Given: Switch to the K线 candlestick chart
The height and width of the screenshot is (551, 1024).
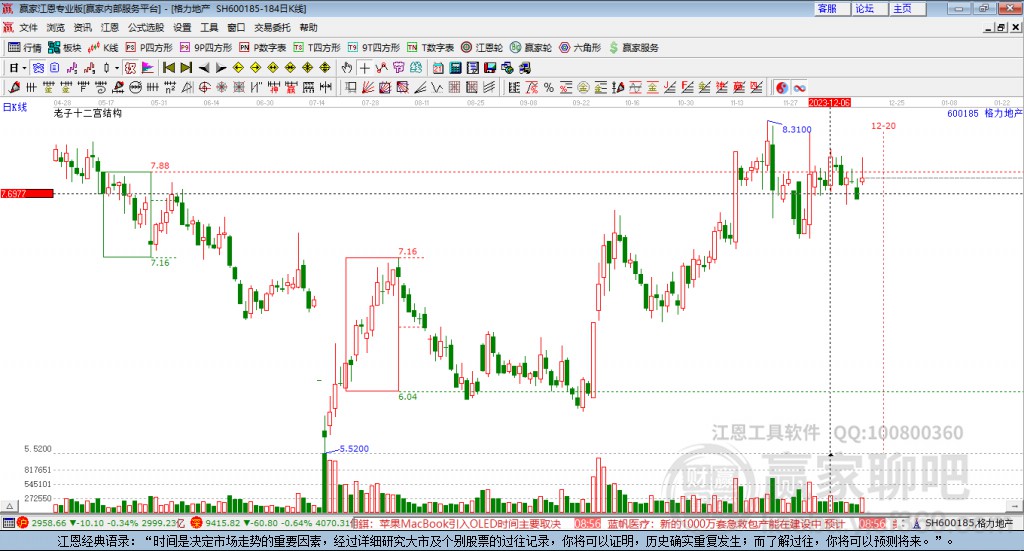Looking at the screenshot, I should coord(103,48).
